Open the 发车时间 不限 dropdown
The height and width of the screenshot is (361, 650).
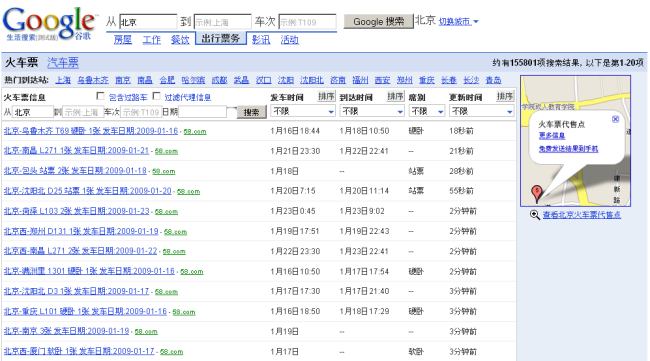(303, 111)
